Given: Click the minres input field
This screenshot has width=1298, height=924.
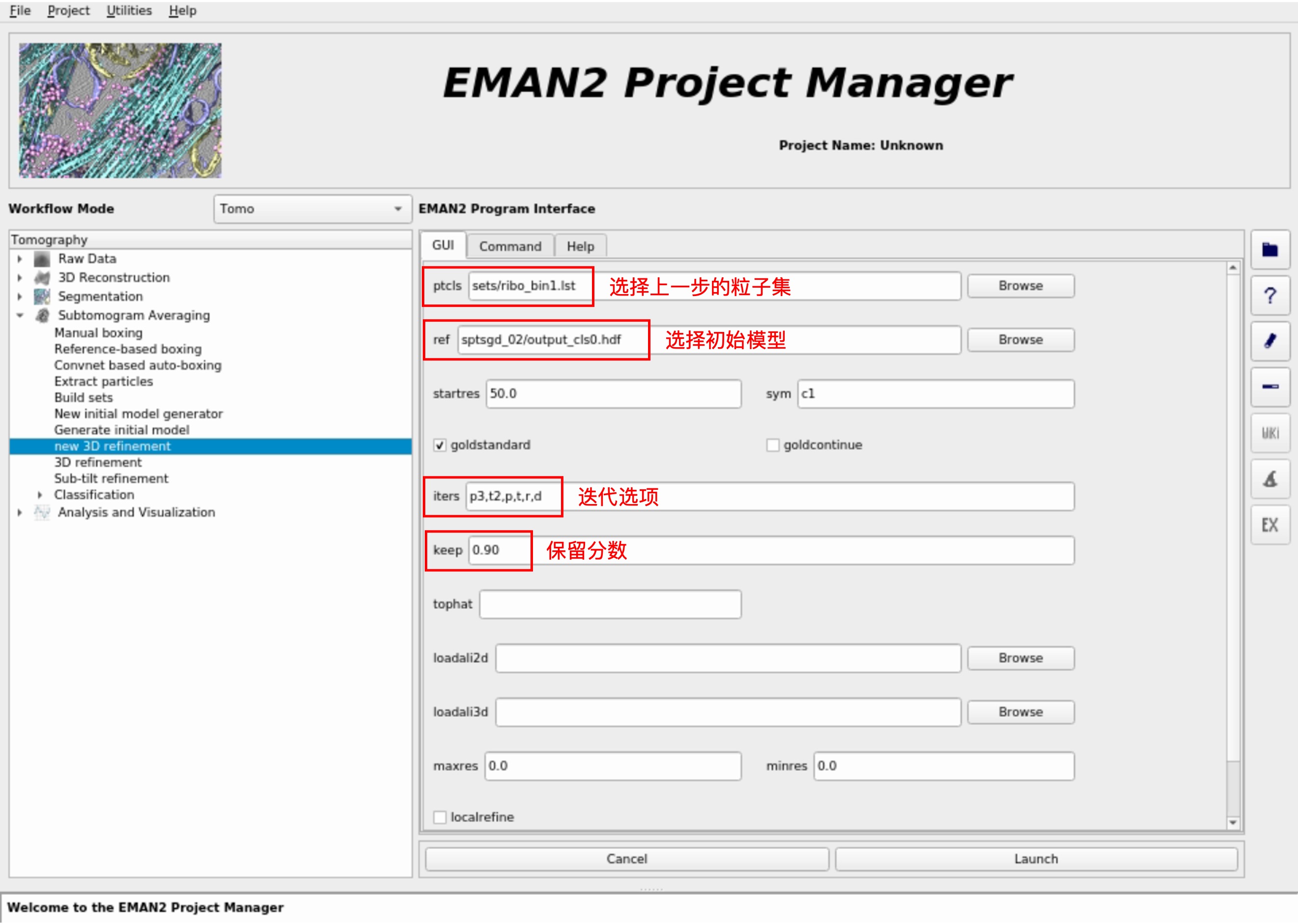Looking at the screenshot, I should 944,767.
